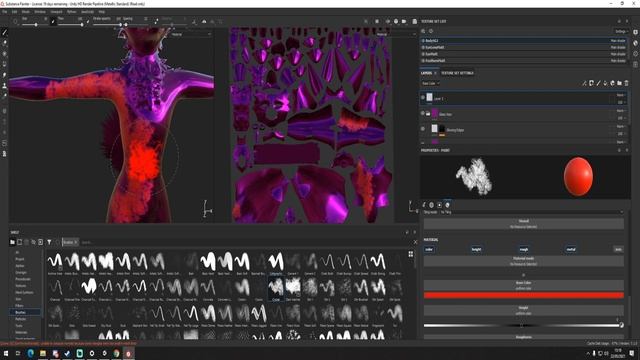The height and width of the screenshot is (360, 640).
Task: Select the Projection tool in left toolbar
Action: point(4,53)
